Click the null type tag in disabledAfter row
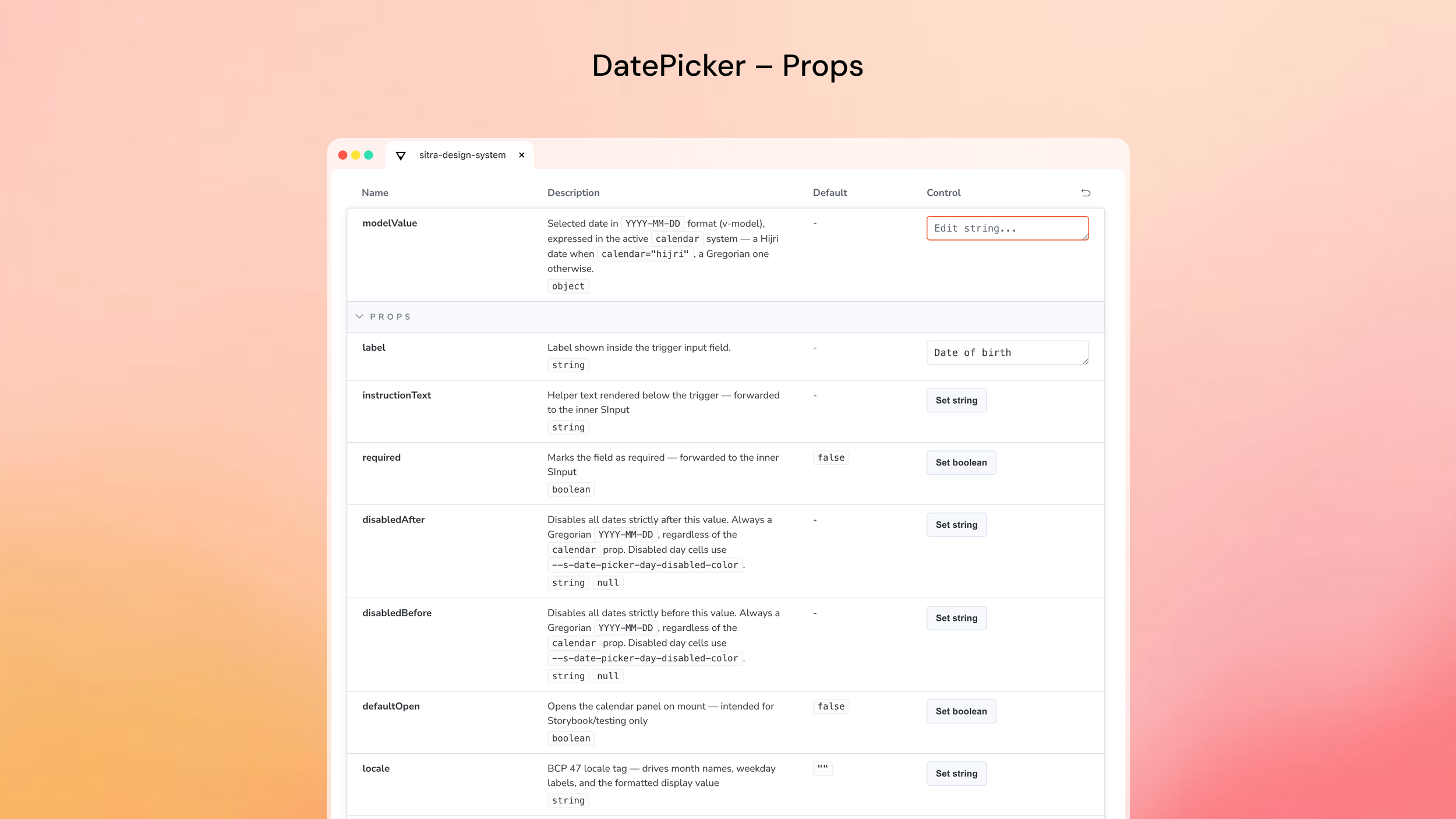1456x819 pixels. [607, 583]
